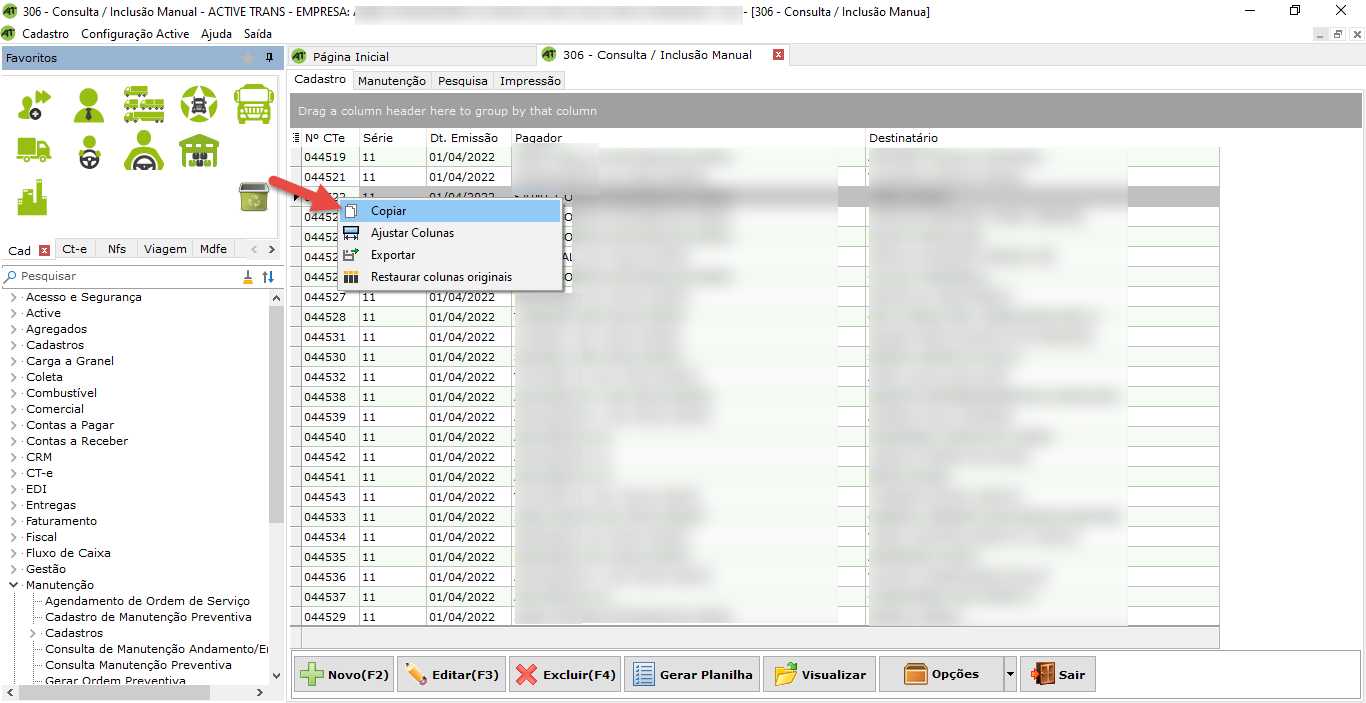The image size is (1366, 703).
Task: Open the truck fleet favorite icon
Action: (x=144, y=104)
